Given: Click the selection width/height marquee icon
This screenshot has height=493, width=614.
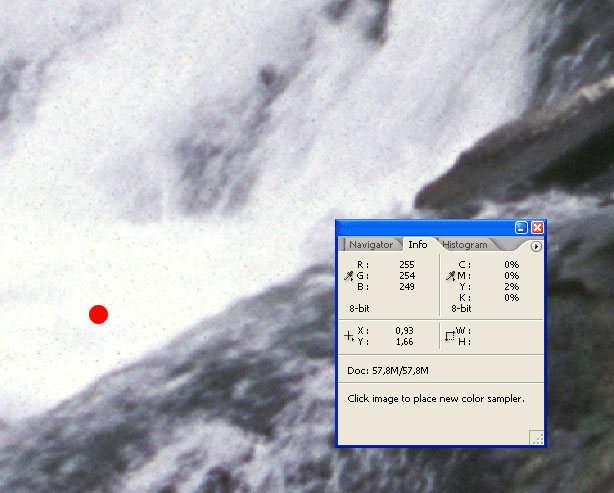Looking at the screenshot, I should coord(450,336).
